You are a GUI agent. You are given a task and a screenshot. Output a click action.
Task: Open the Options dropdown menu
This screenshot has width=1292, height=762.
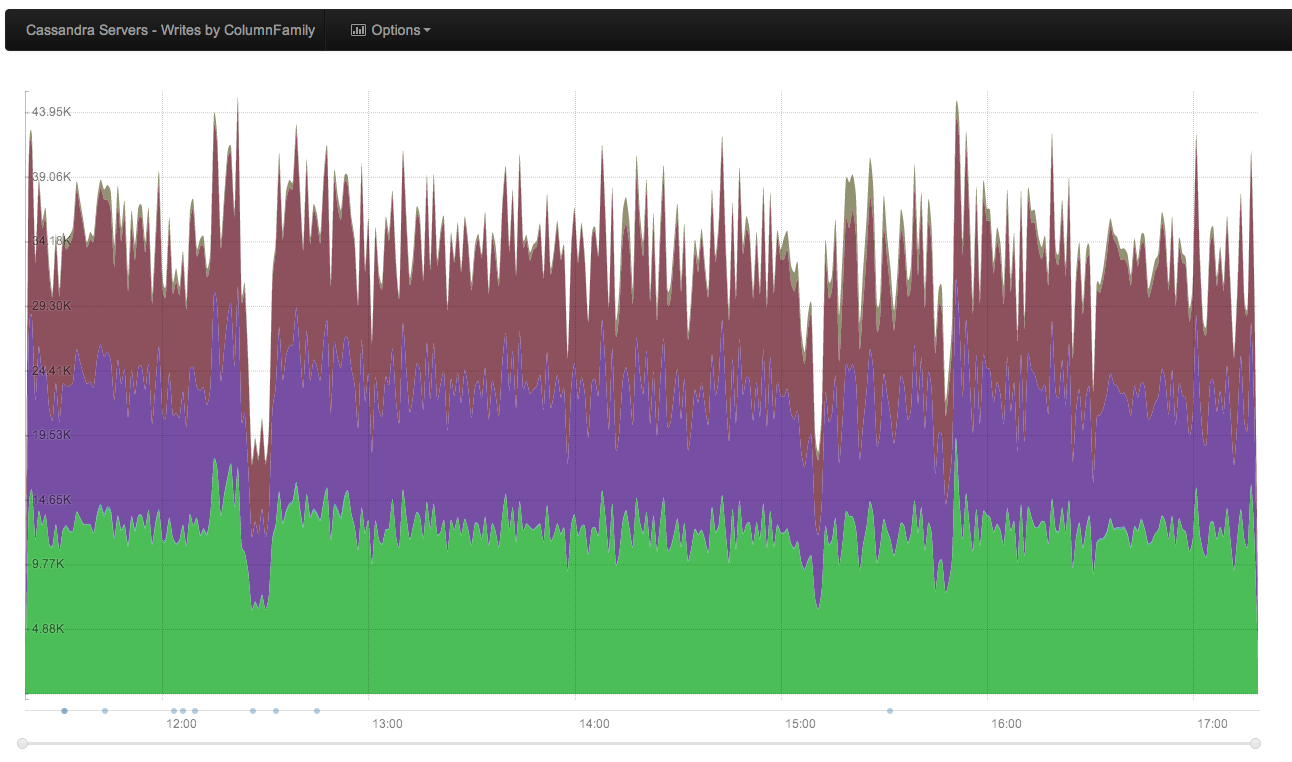coord(391,30)
